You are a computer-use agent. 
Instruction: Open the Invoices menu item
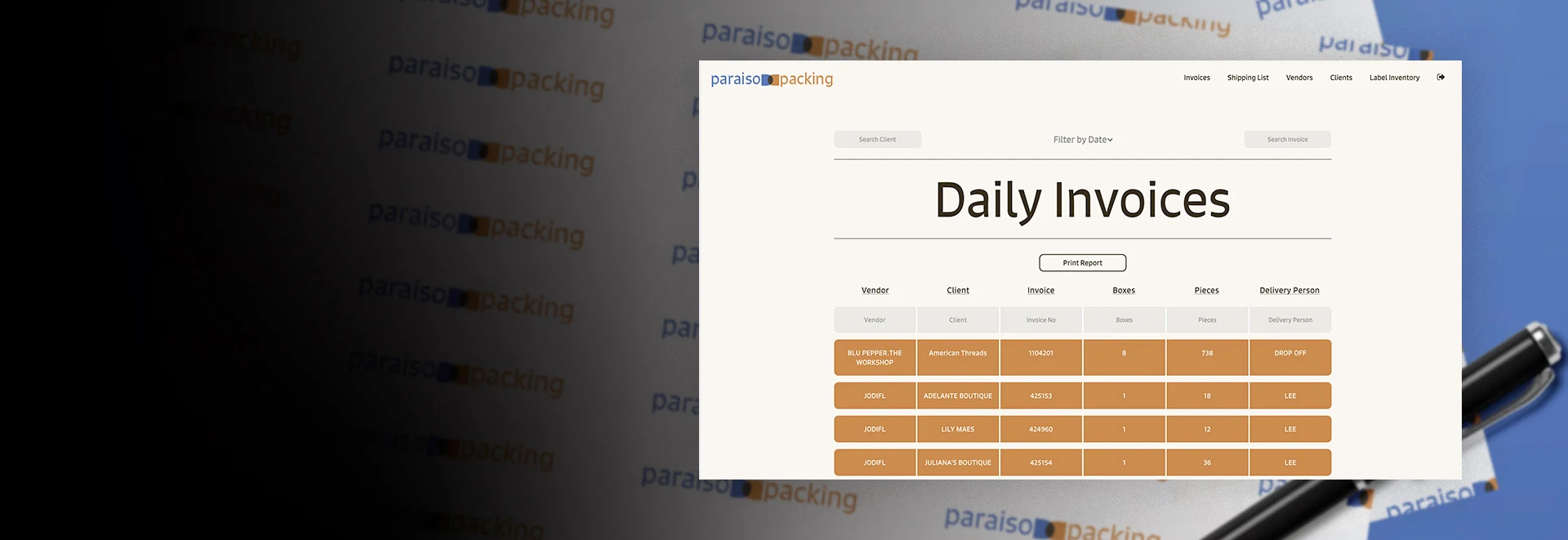point(1196,78)
